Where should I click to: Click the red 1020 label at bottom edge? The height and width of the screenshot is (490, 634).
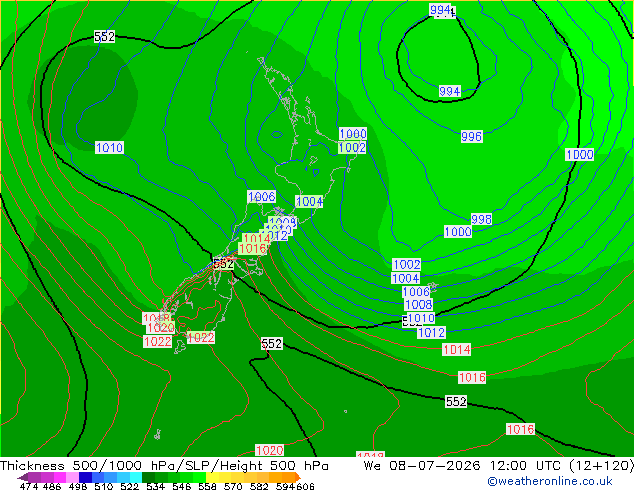tap(270, 450)
